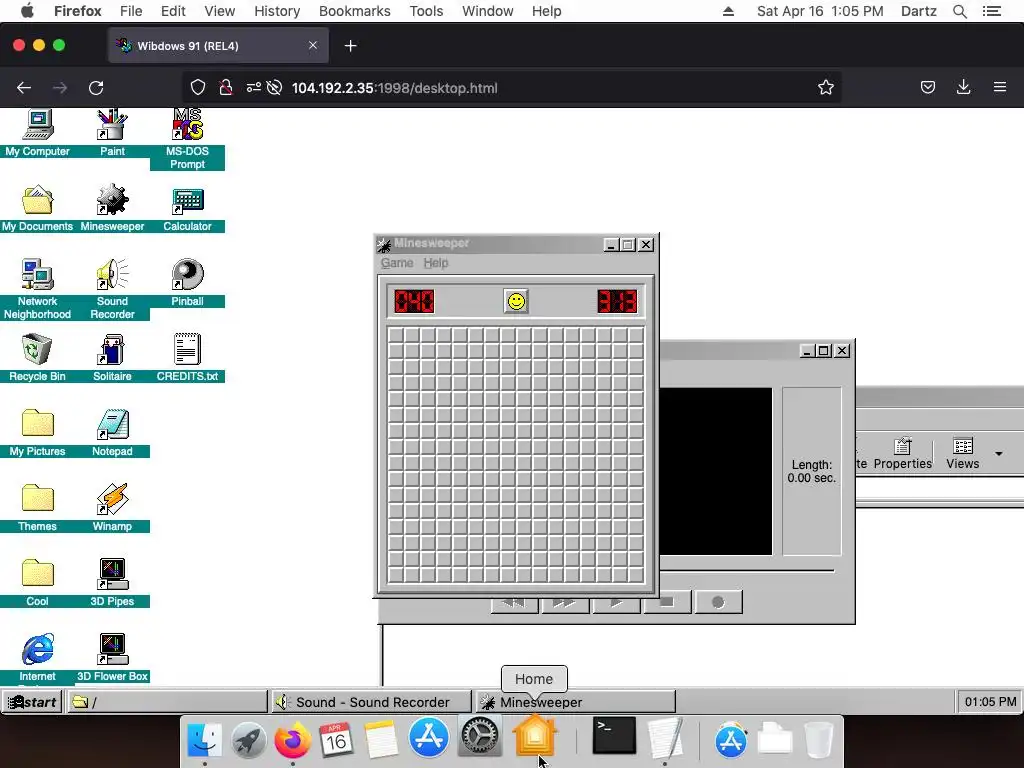Expand the Views dropdown arrow
The height and width of the screenshot is (768, 1024).
point(999,453)
